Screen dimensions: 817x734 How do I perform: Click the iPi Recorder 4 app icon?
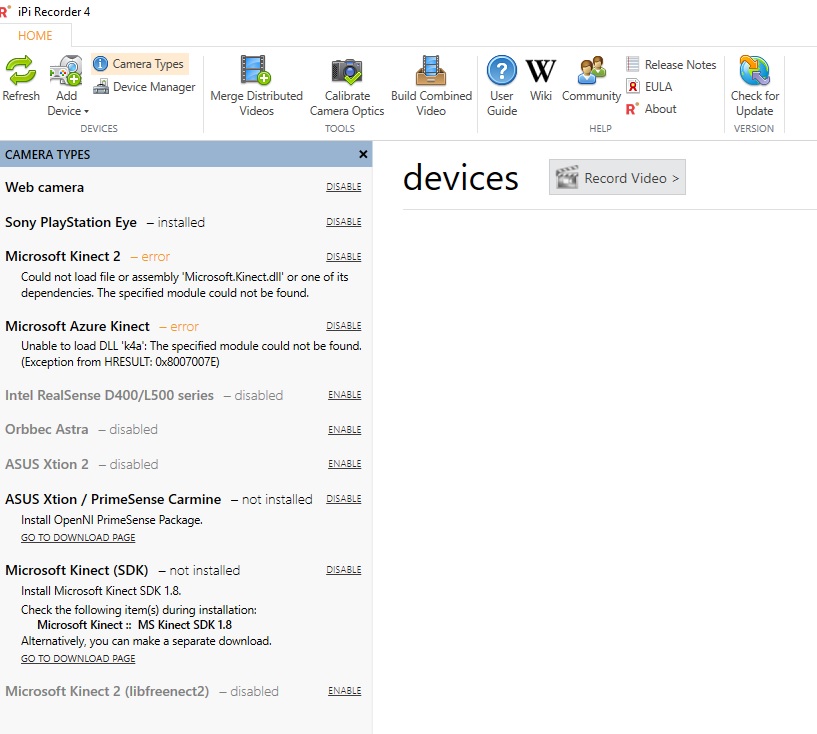coord(5,11)
